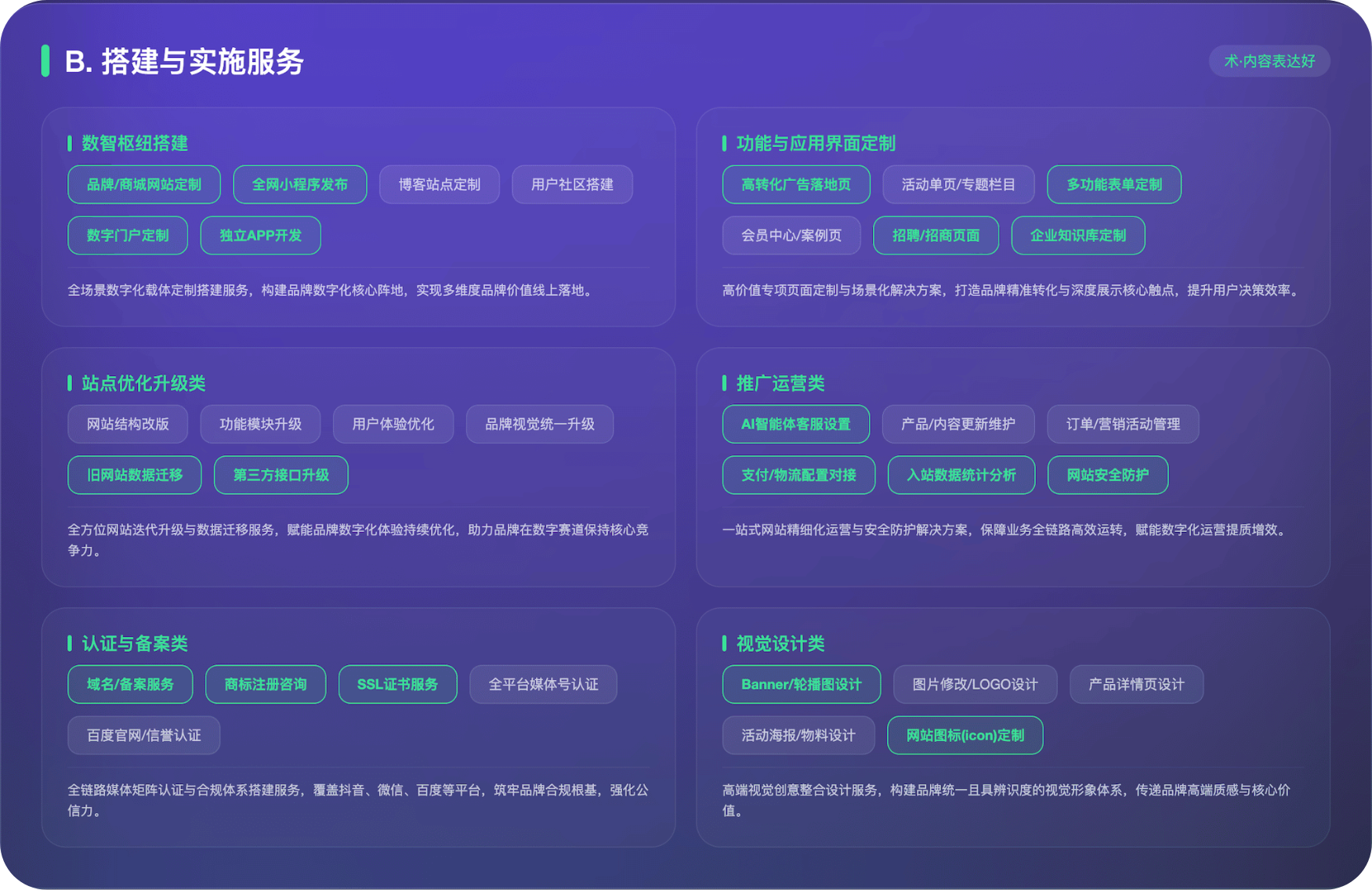Click AI智能体客服设置 tag

[x=795, y=425]
